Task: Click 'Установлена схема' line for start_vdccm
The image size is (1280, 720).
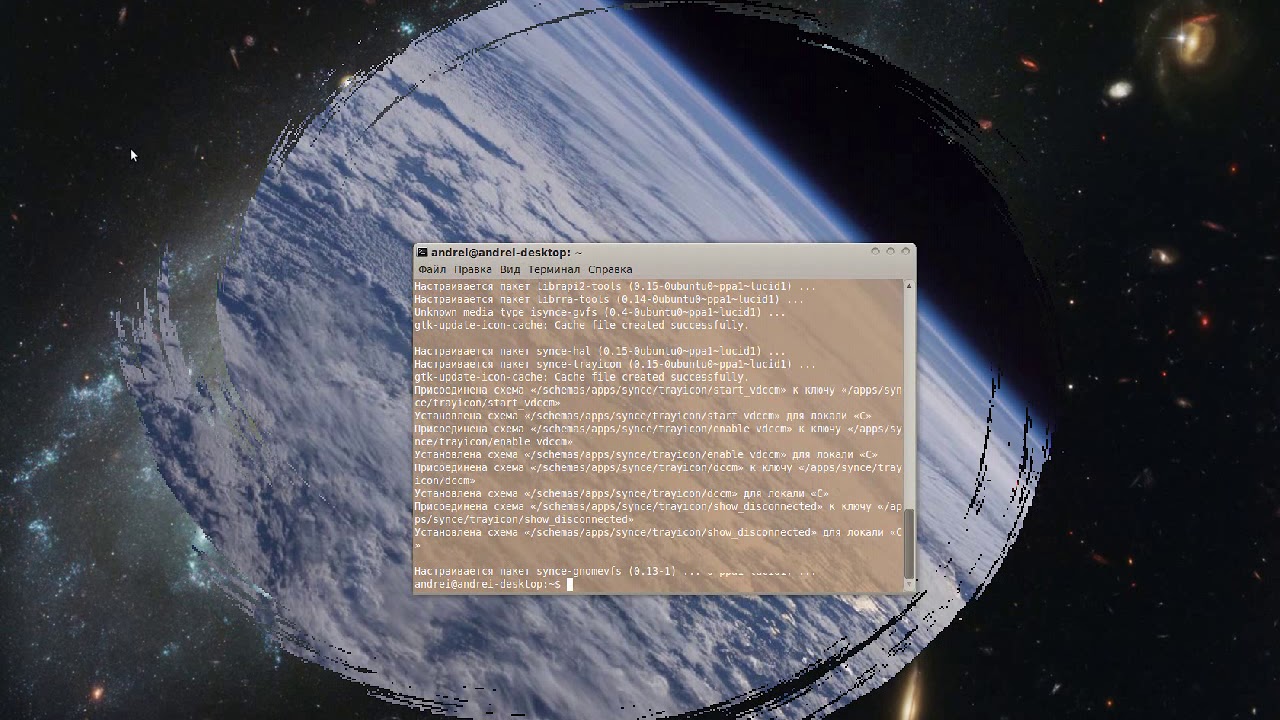Action: click(x=643, y=416)
